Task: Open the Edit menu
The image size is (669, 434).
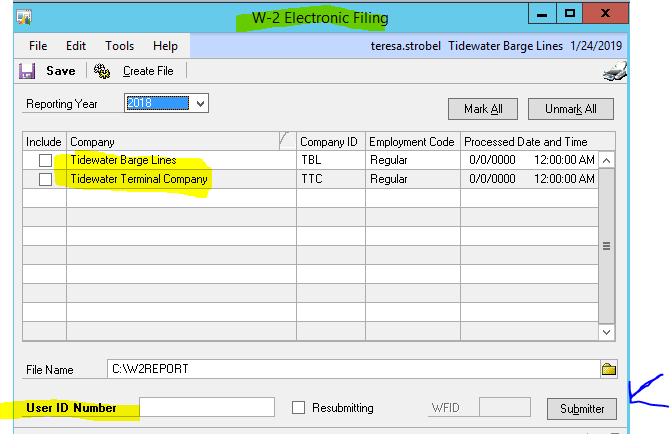Action: pos(76,46)
